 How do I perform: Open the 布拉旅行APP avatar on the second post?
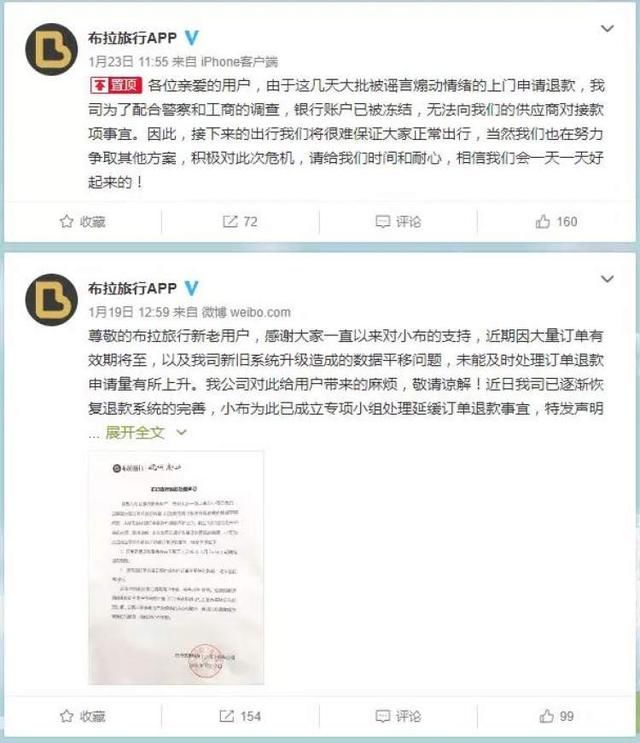(51, 300)
